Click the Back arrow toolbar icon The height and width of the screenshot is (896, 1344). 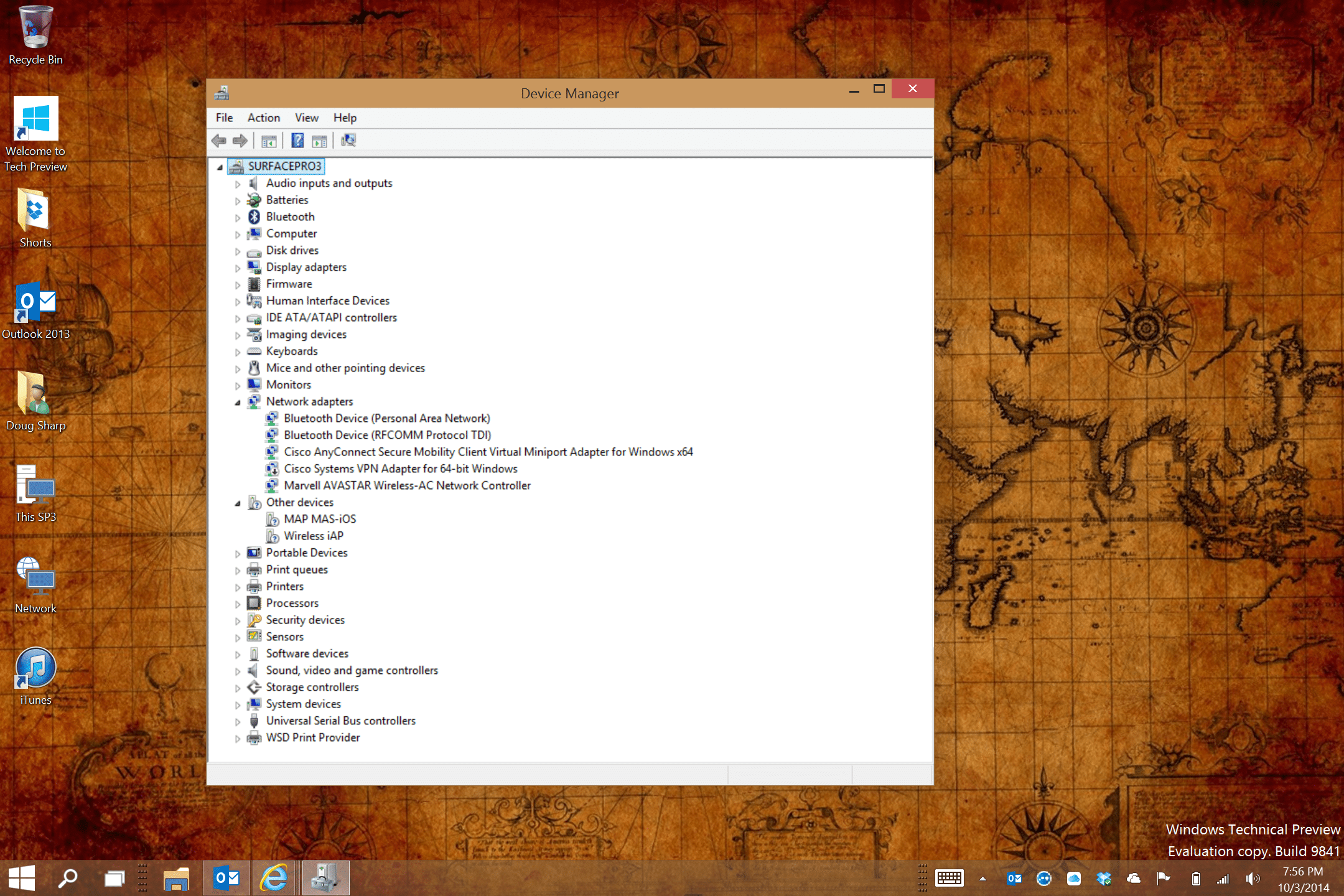pyautogui.click(x=218, y=141)
